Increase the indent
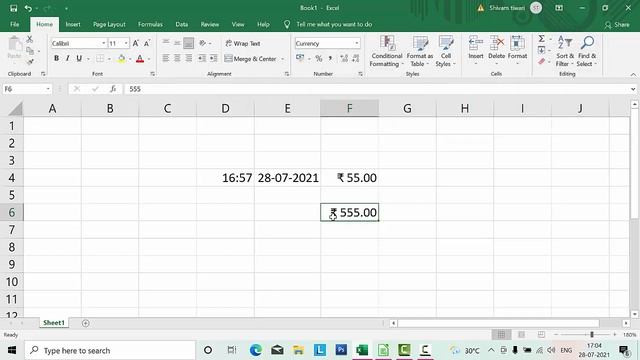This screenshot has height=360, width=640. (213, 58)
